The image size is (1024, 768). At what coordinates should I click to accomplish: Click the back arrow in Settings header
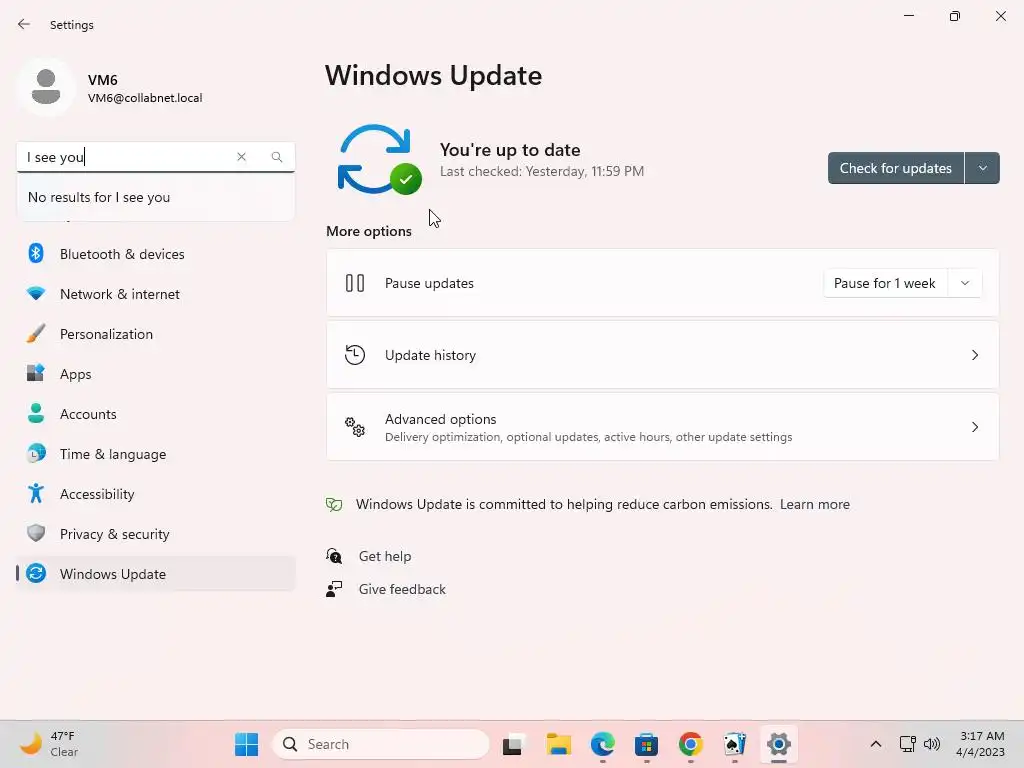24,24
